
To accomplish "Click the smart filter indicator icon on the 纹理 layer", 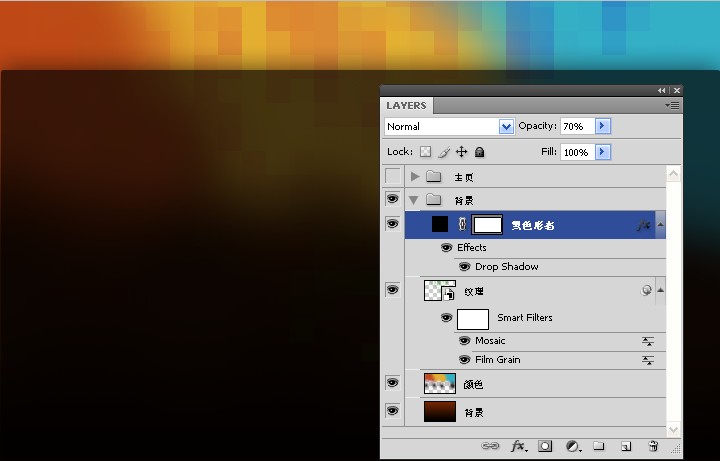I will pos(646,290).
